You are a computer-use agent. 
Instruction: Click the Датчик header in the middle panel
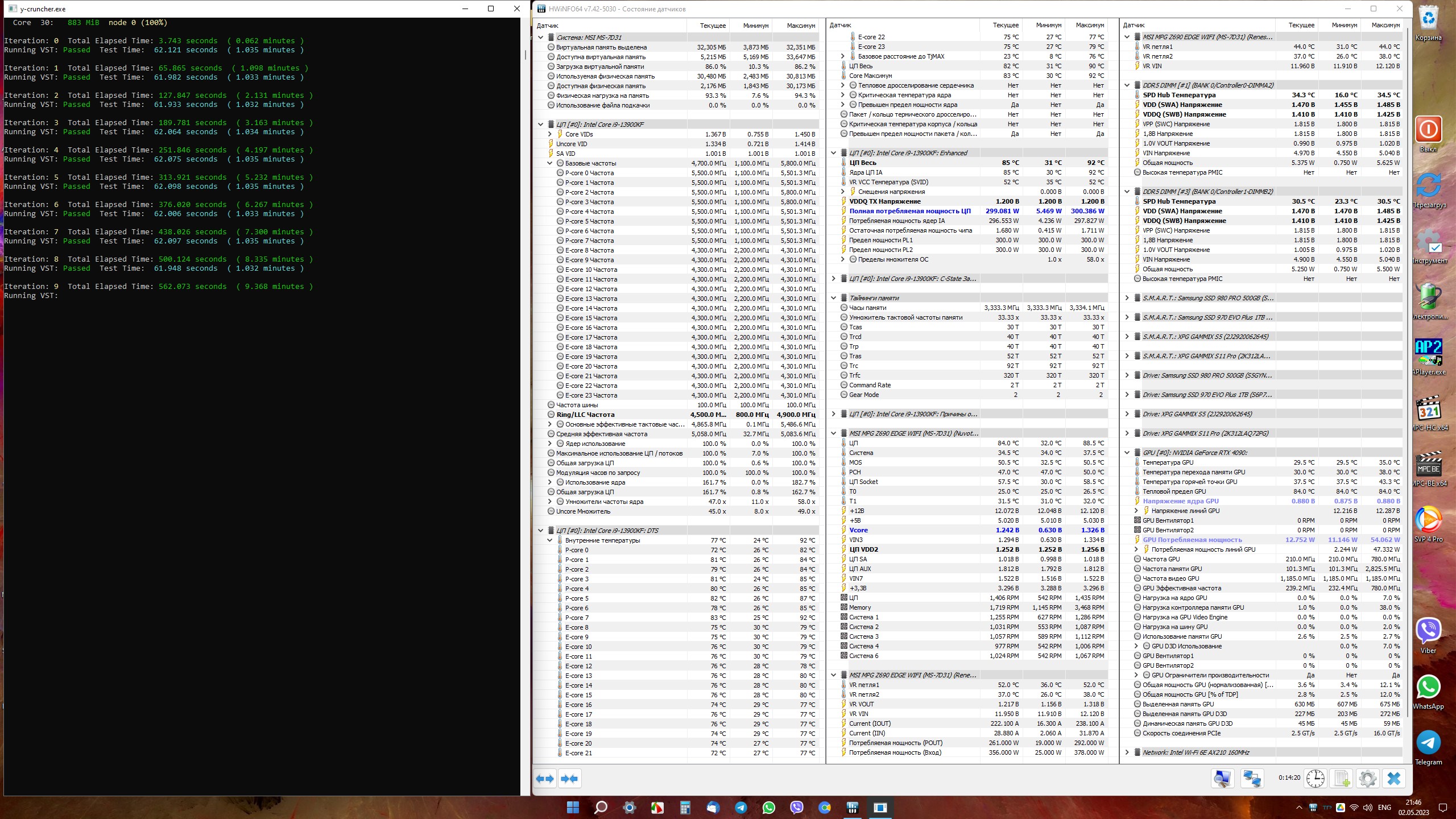tap(841, 26)
